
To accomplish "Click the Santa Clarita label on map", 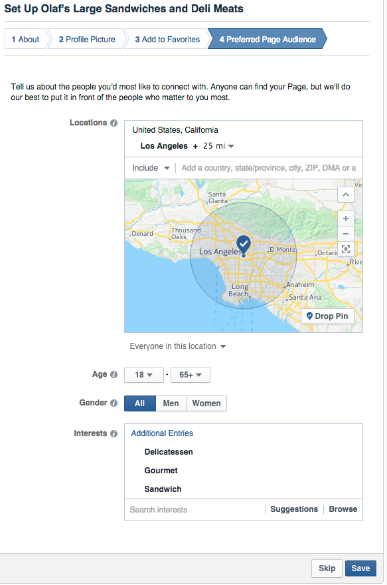I will tap(218, 197).
